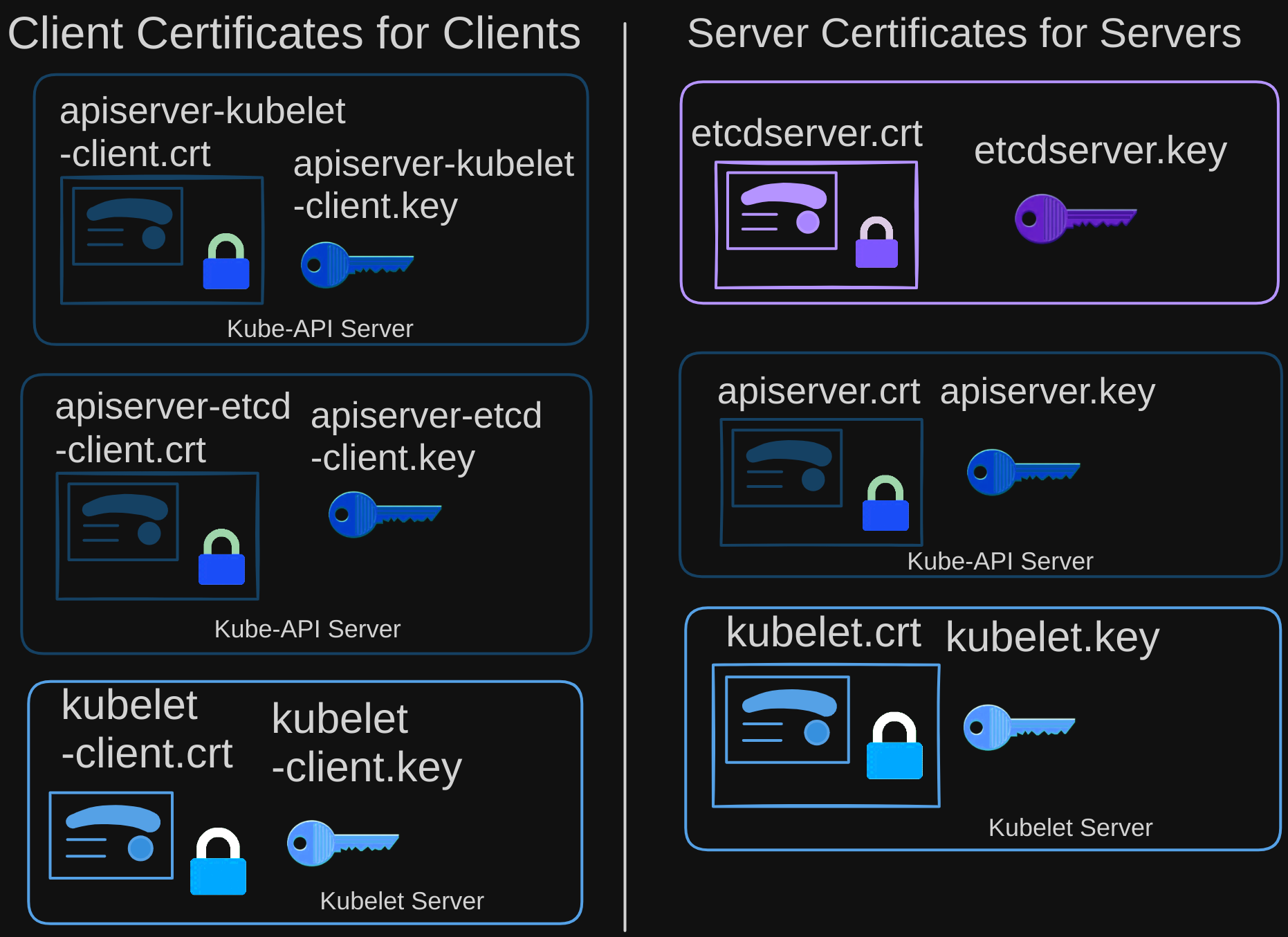Image resolution: width=1288 pixels, height=937 pixels.
Task: Click 'Kube-API Server' under apiserver-etcd-client box
Action: [307, 629]
